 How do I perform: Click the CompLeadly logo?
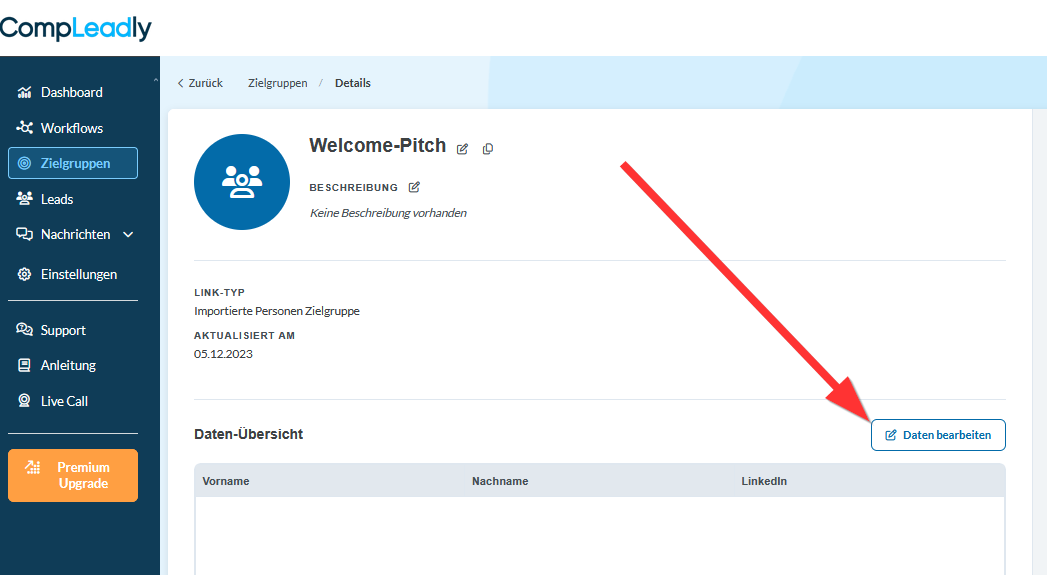pos(75,28)
